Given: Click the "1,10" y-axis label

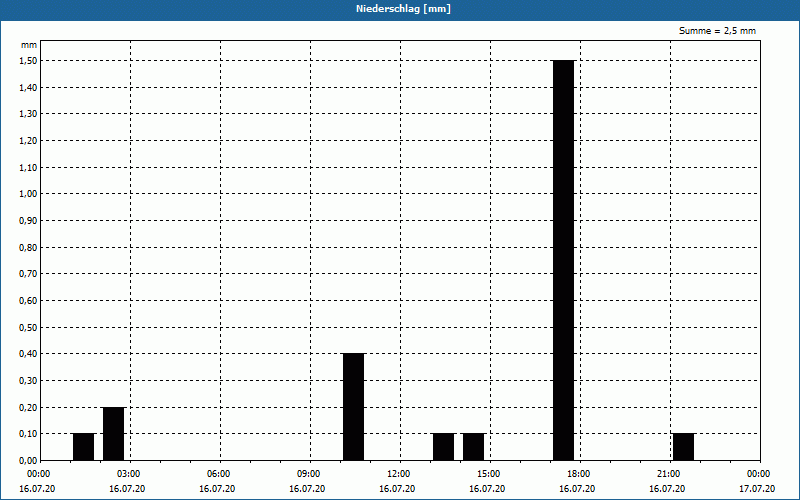Looking at the screenshot, I should pos(28,167).
